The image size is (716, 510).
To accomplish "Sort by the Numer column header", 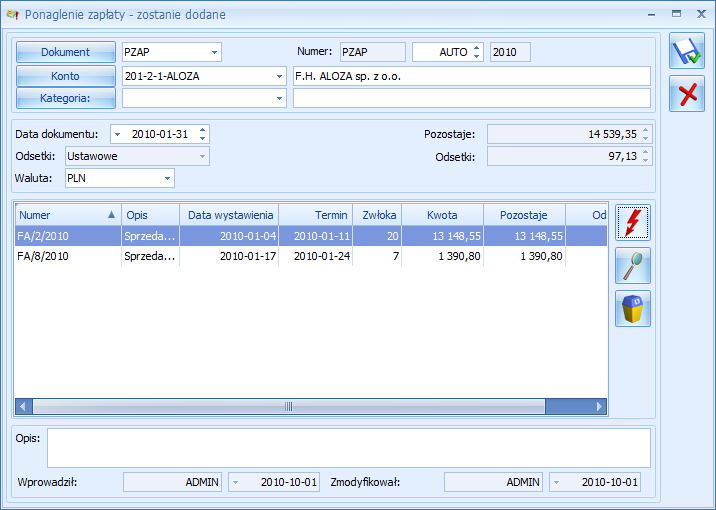I will (68, 215).
